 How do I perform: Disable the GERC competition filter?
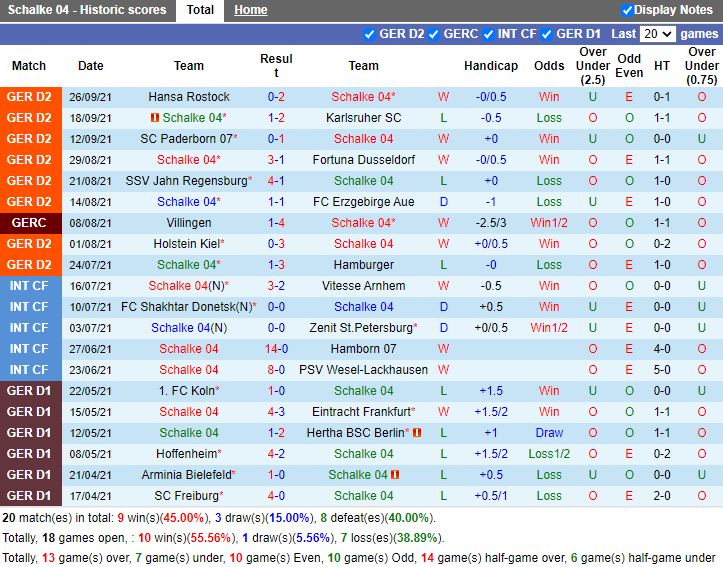(434, 34)
